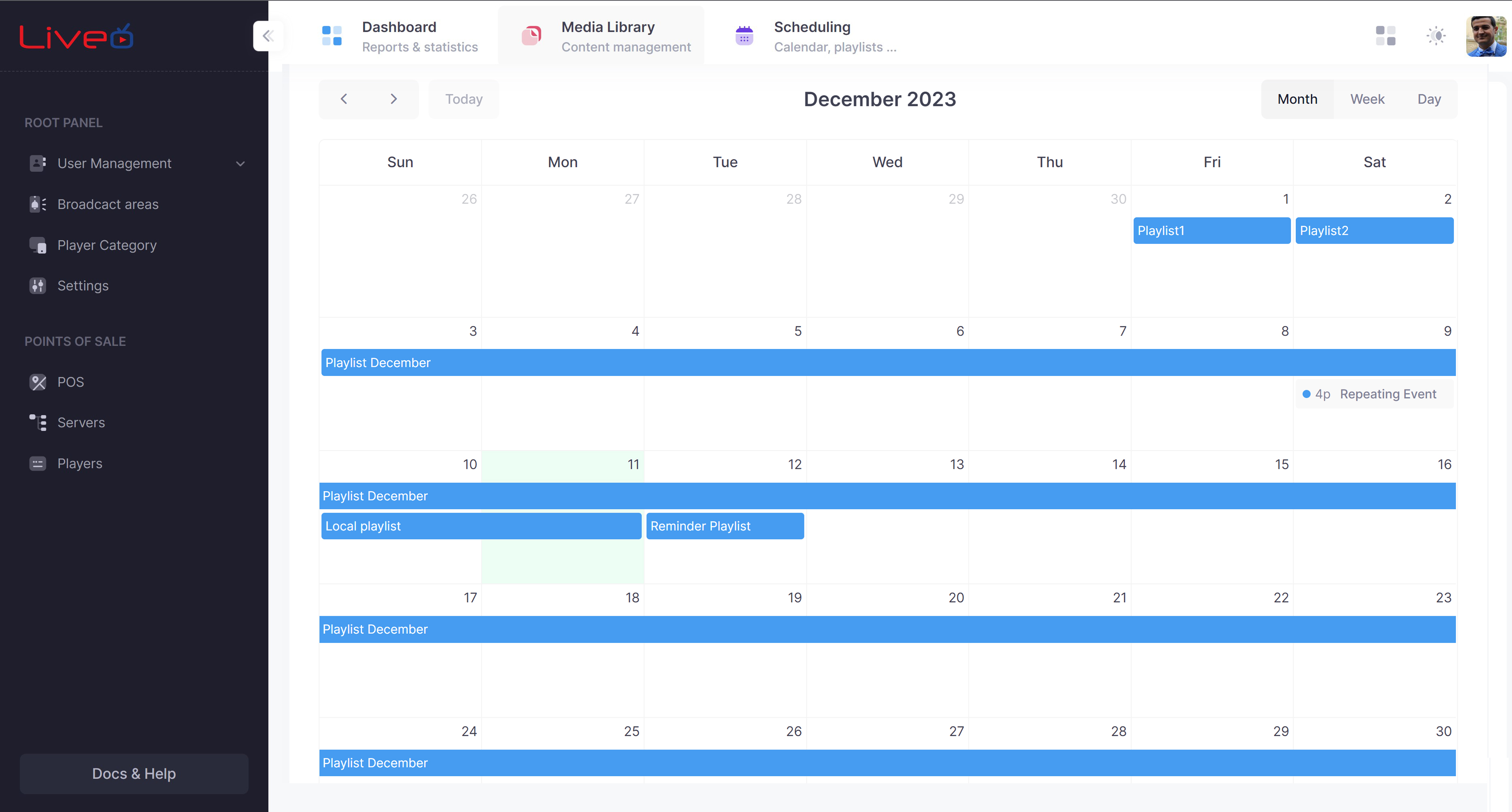
Task: Open the Players sidebar icon
Action: click(x=38, y=464)
